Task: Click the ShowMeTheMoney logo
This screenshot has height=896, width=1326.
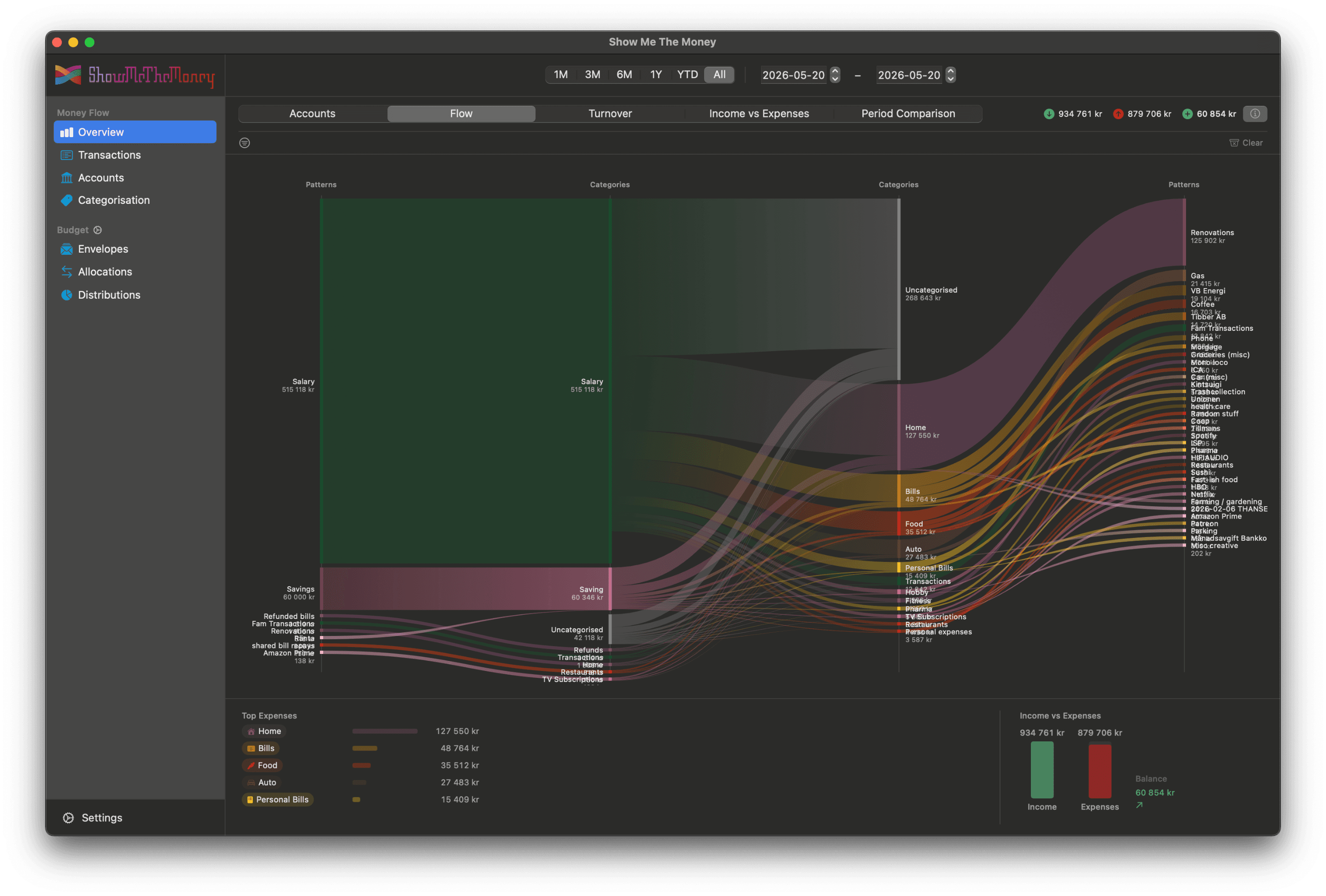Action: click(x=134, y=75)
